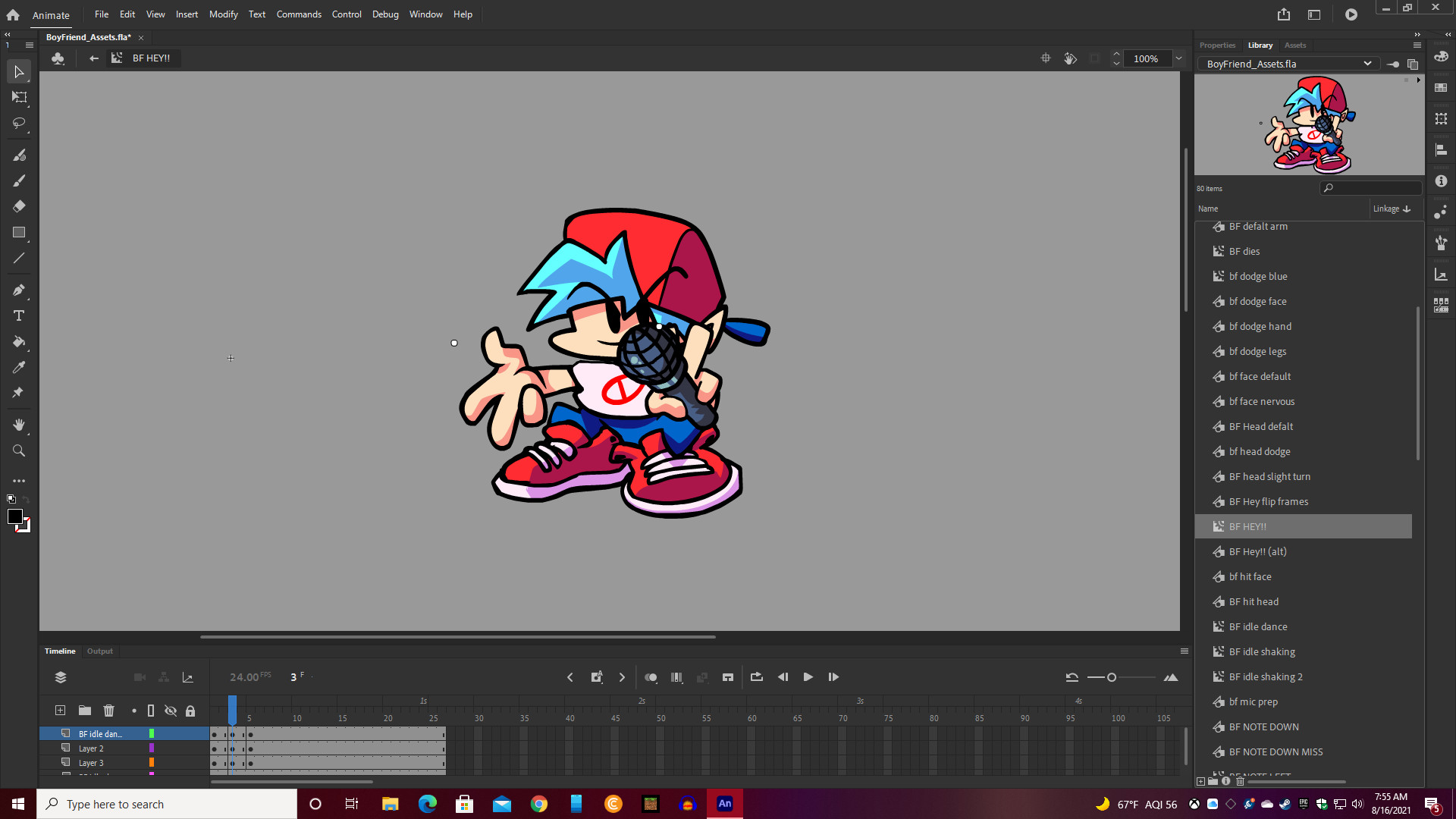The image size is (1456, 819).
Task: Open the workspace switcher icon
Action: [x=1314, y=14]
